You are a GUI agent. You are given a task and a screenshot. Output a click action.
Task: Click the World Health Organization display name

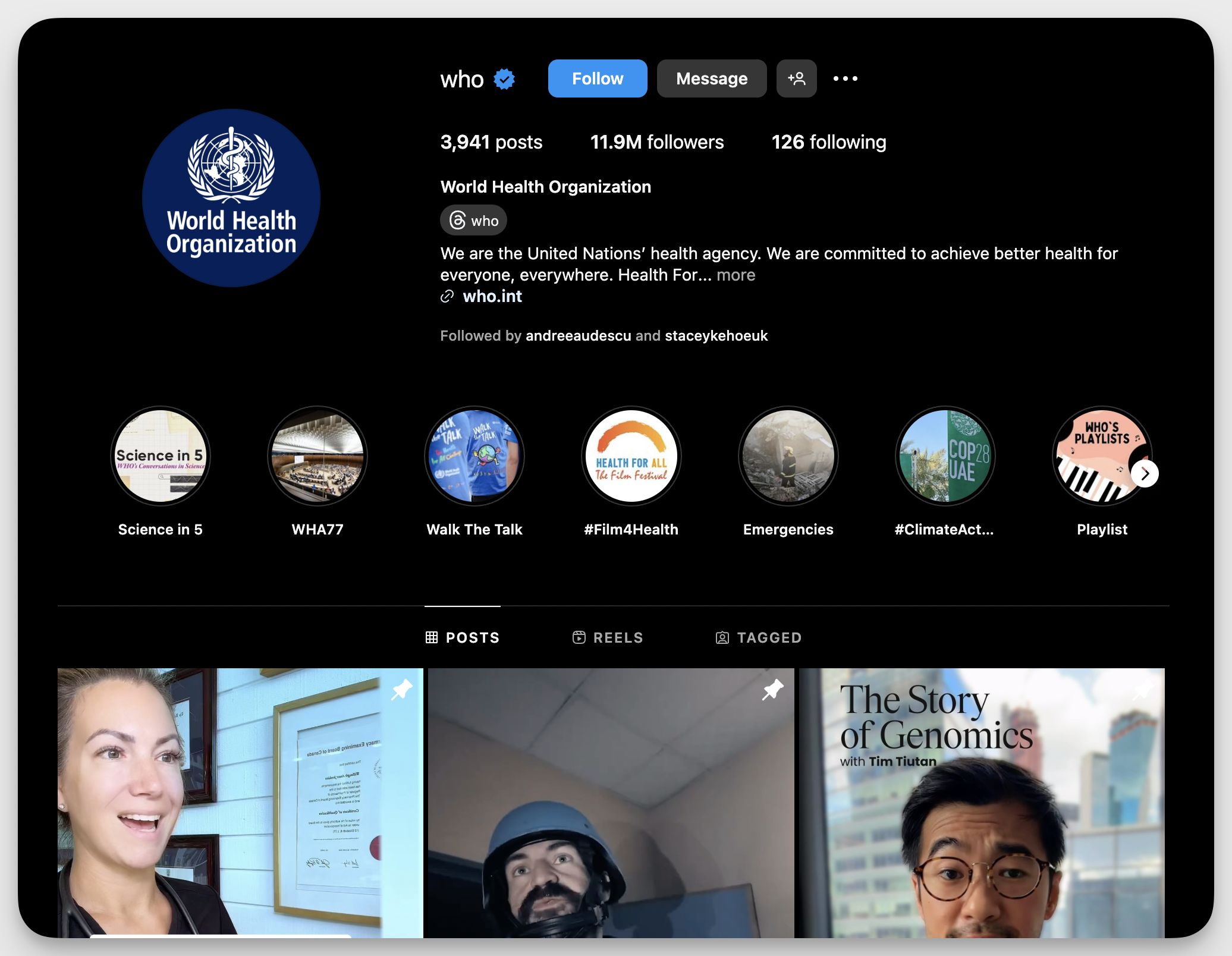(546, 187)
